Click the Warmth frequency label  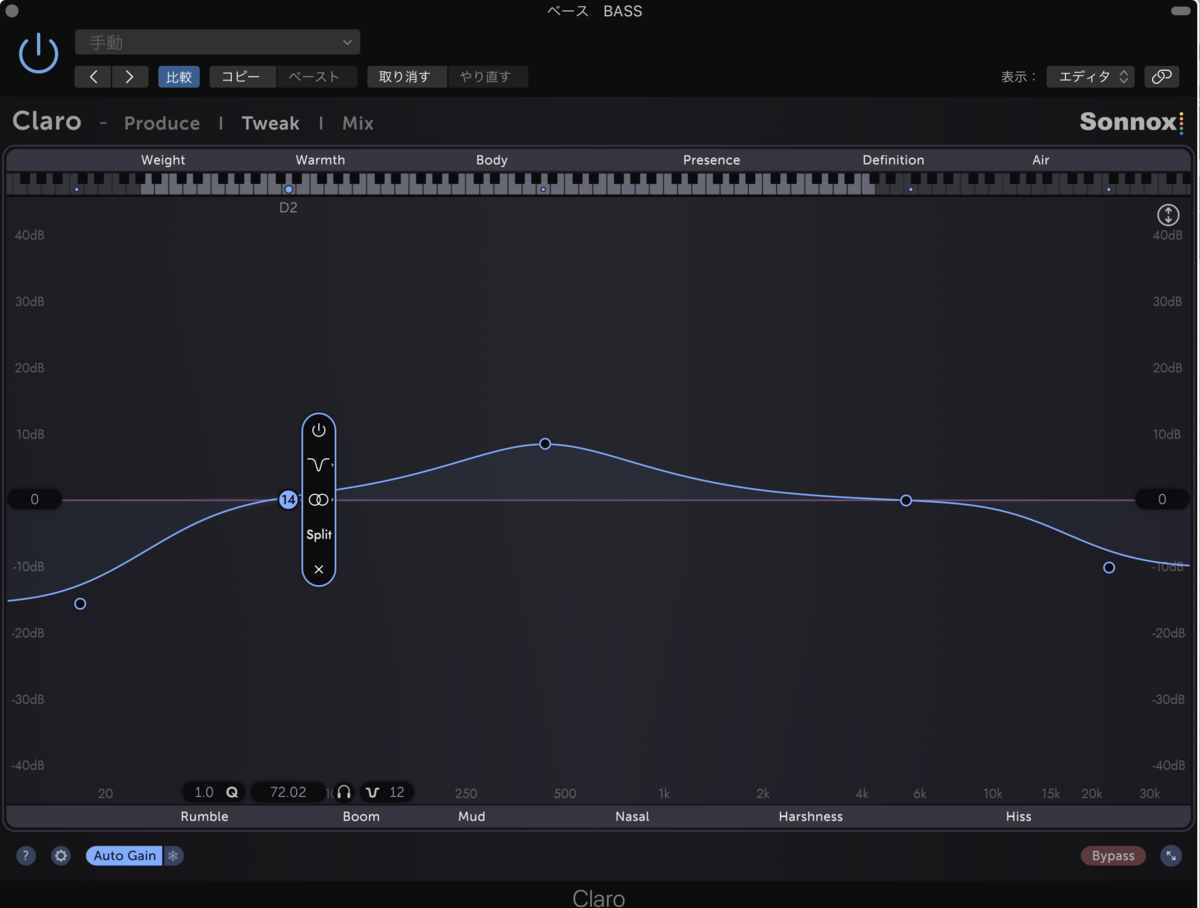[320, 160]
